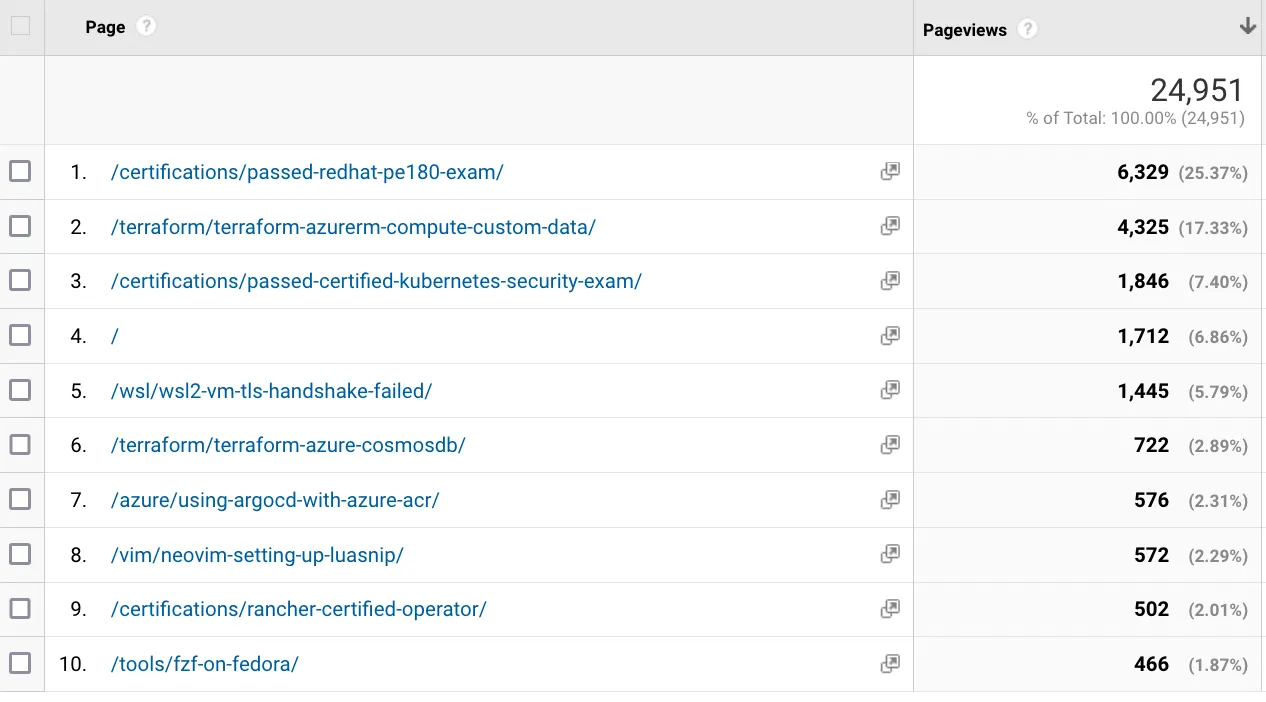Open external link icon for fzf-on-fedora row
1266x702 pixels.
(890, 663)
